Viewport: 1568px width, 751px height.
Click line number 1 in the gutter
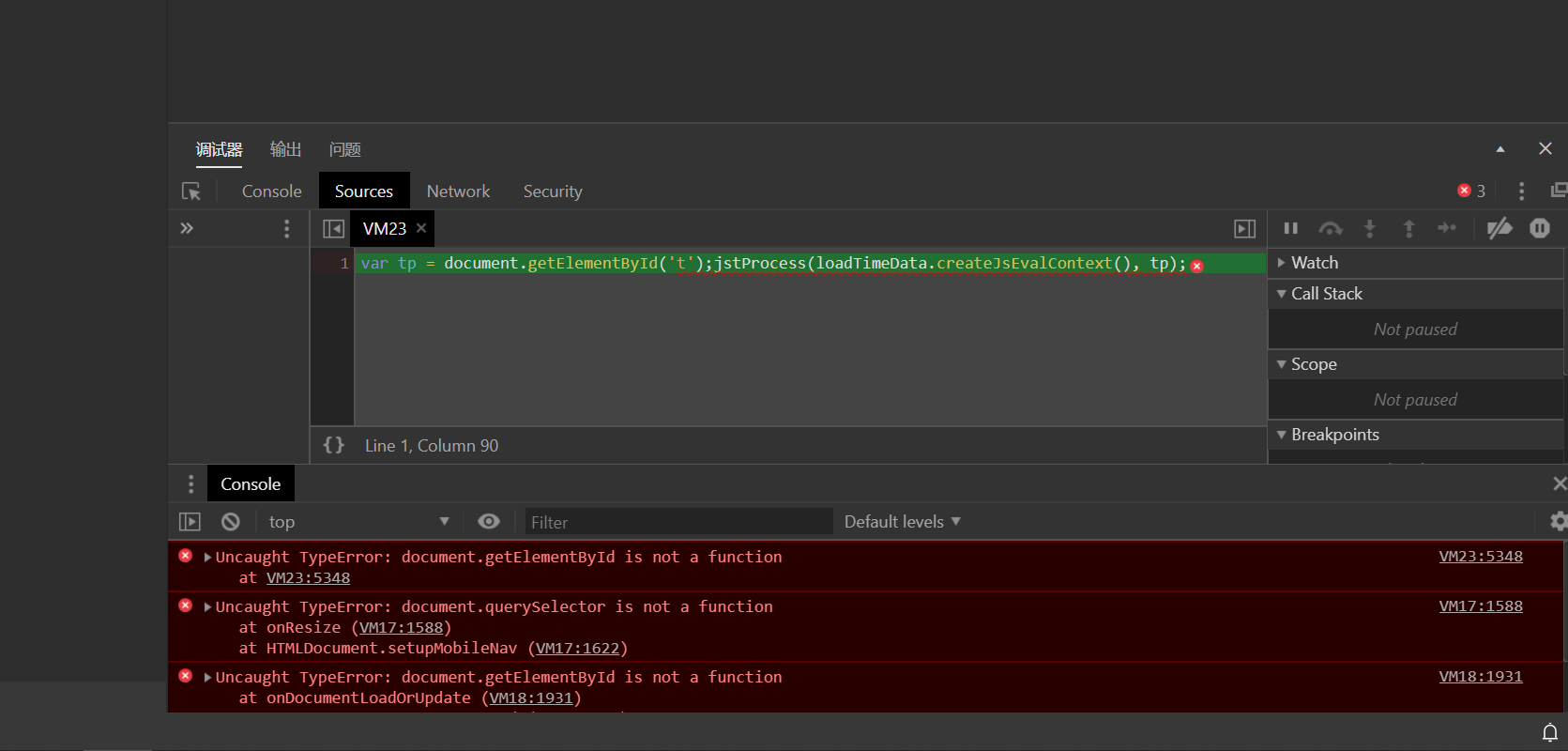[344, 264]
